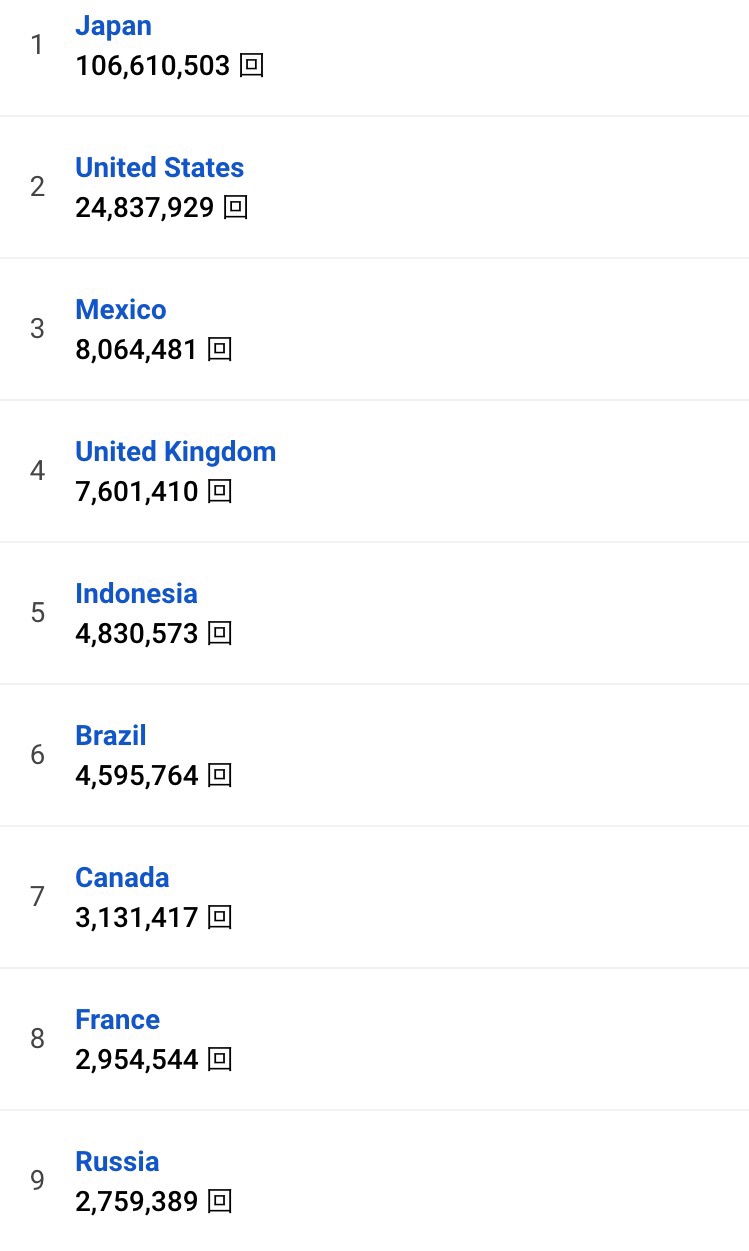
Task: Click the square icon beside 2,954,544
Action: tap(220, 1060)
